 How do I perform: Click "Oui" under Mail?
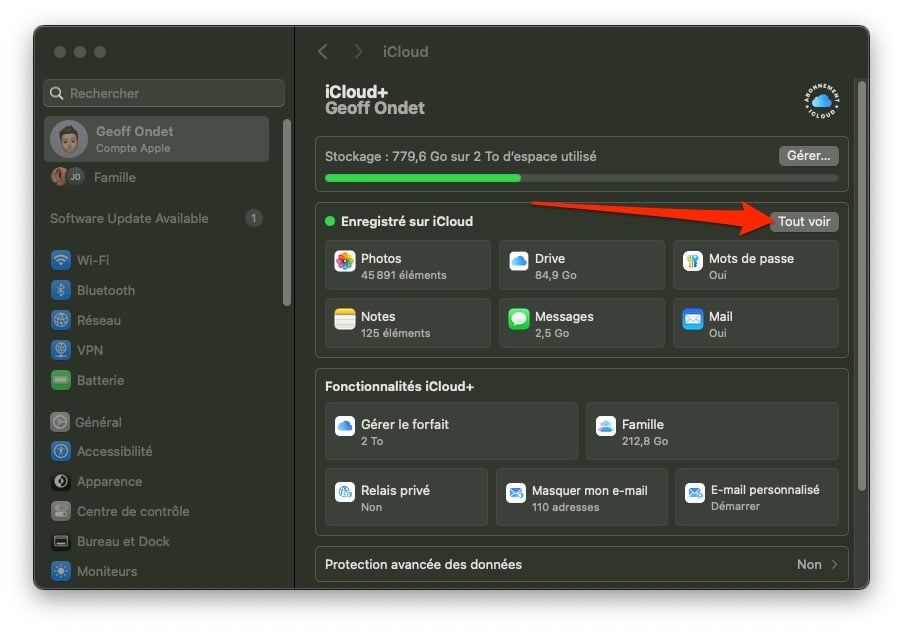pyautogui.click(x=718, y=333)
